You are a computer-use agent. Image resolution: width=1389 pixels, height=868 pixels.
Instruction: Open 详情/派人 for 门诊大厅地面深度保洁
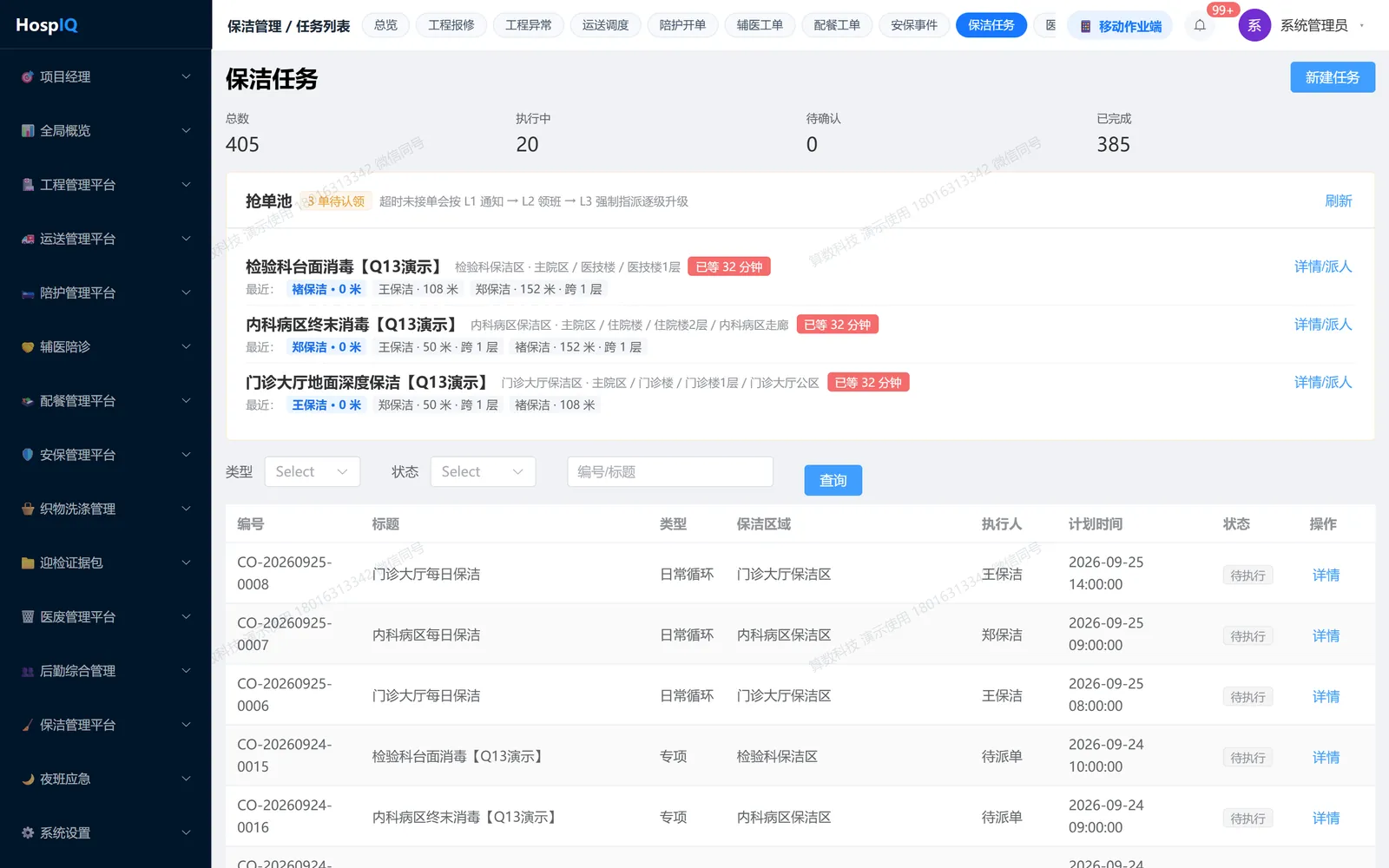tap(1323, 382)
